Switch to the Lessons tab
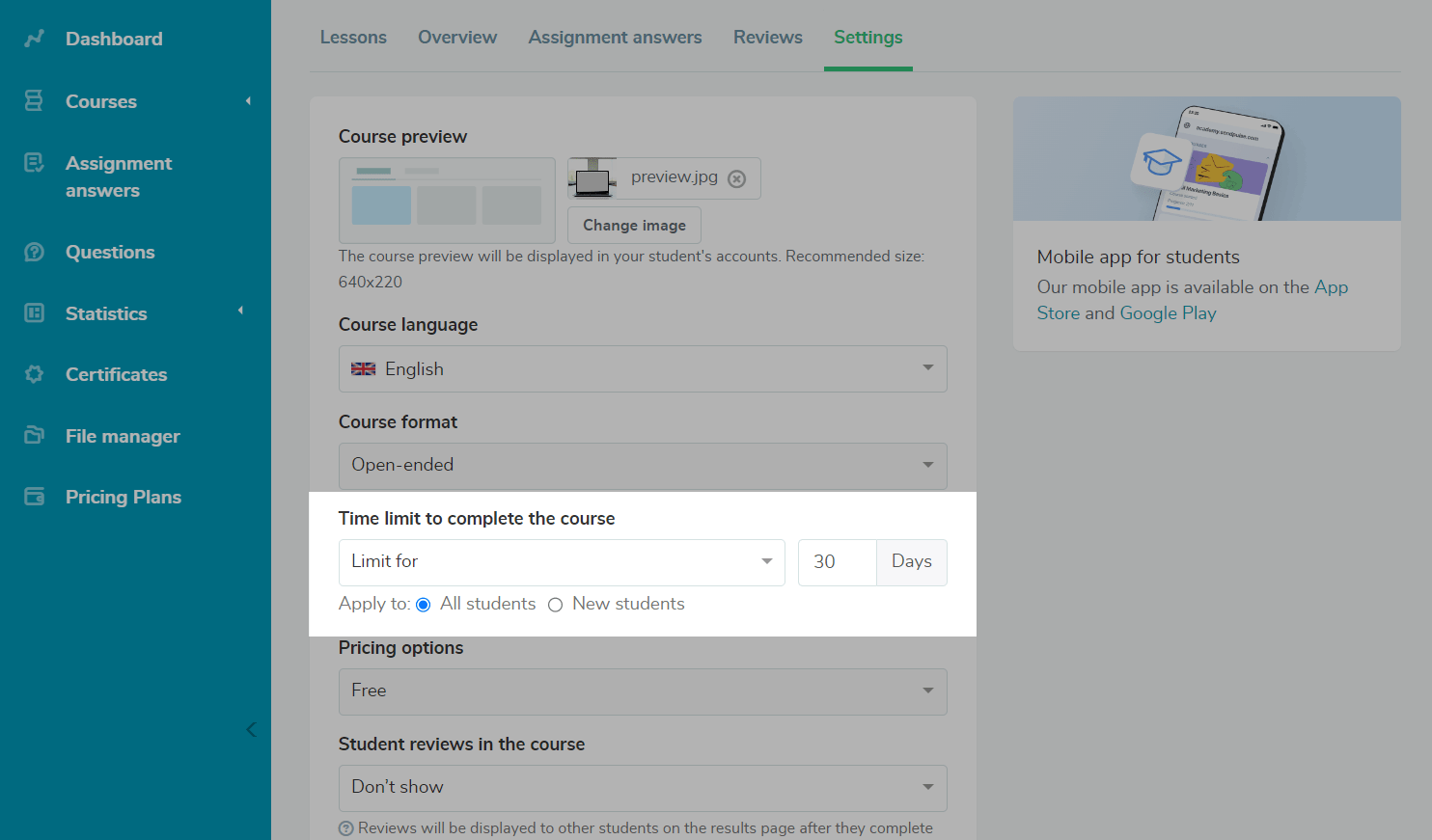This screenshot has width=1432, height=840. pos(353,38)
